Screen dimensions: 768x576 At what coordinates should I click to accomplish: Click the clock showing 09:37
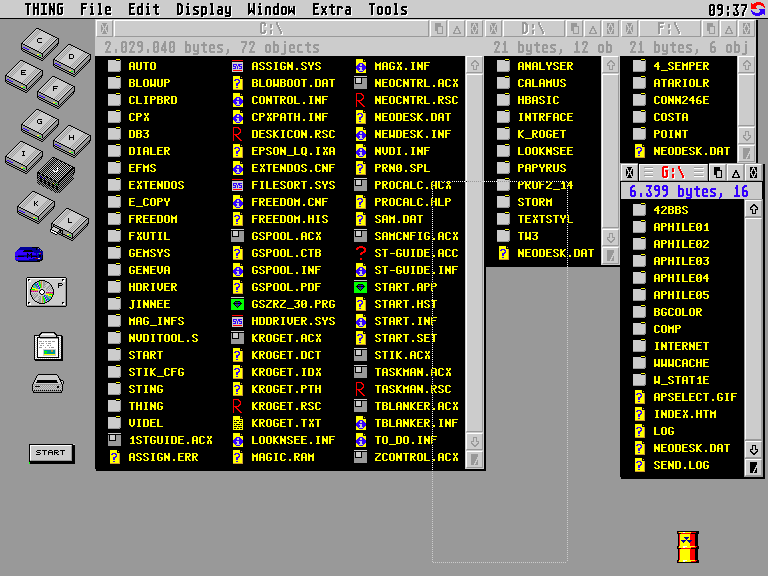click(x=727, y=9)
